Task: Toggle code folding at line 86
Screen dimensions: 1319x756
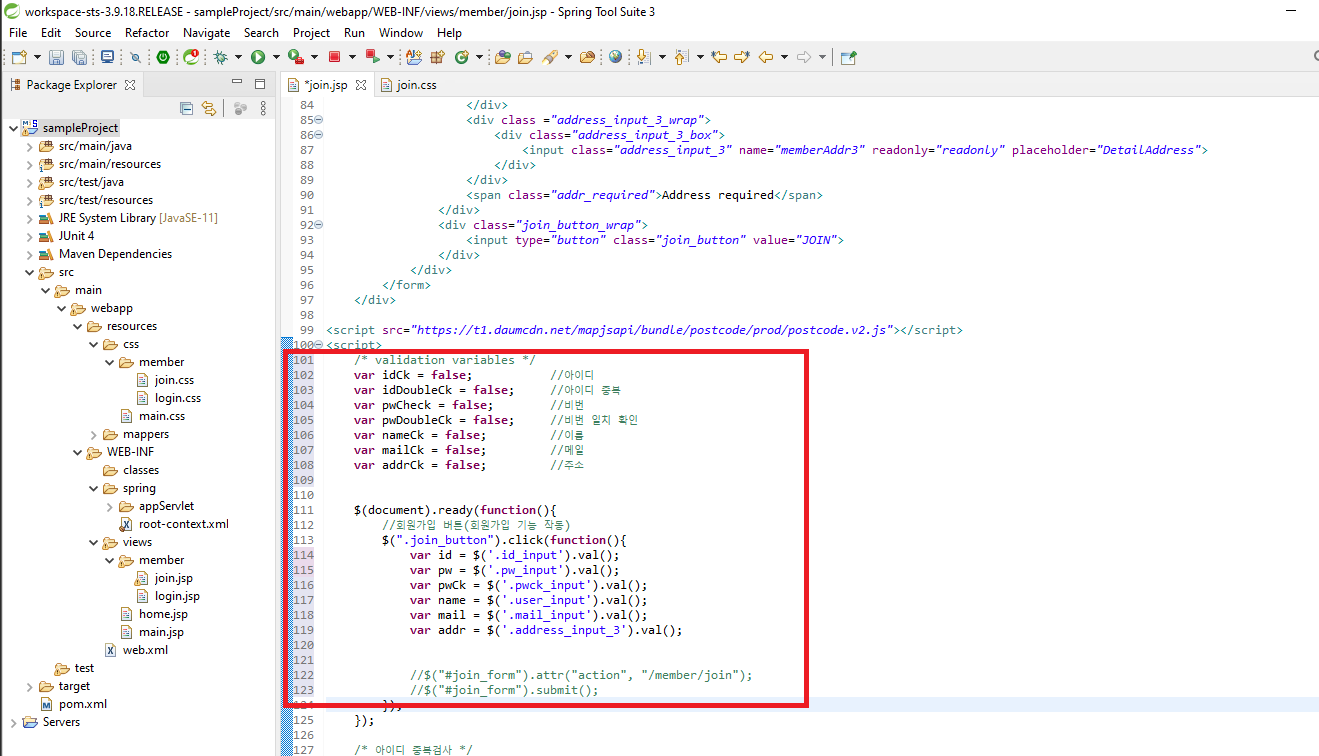Action: pyautogui.click(x=319, y=135)
